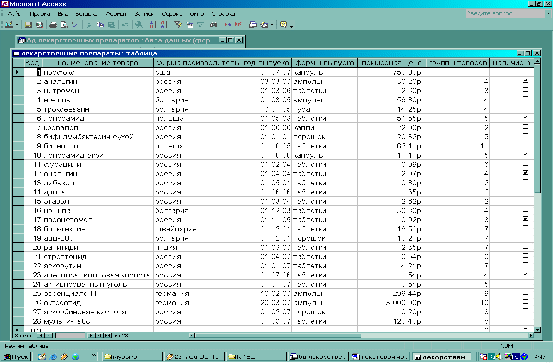Click the horizontal scrollbar of the table
The image size is (554, 363).
tap(361, 335)
